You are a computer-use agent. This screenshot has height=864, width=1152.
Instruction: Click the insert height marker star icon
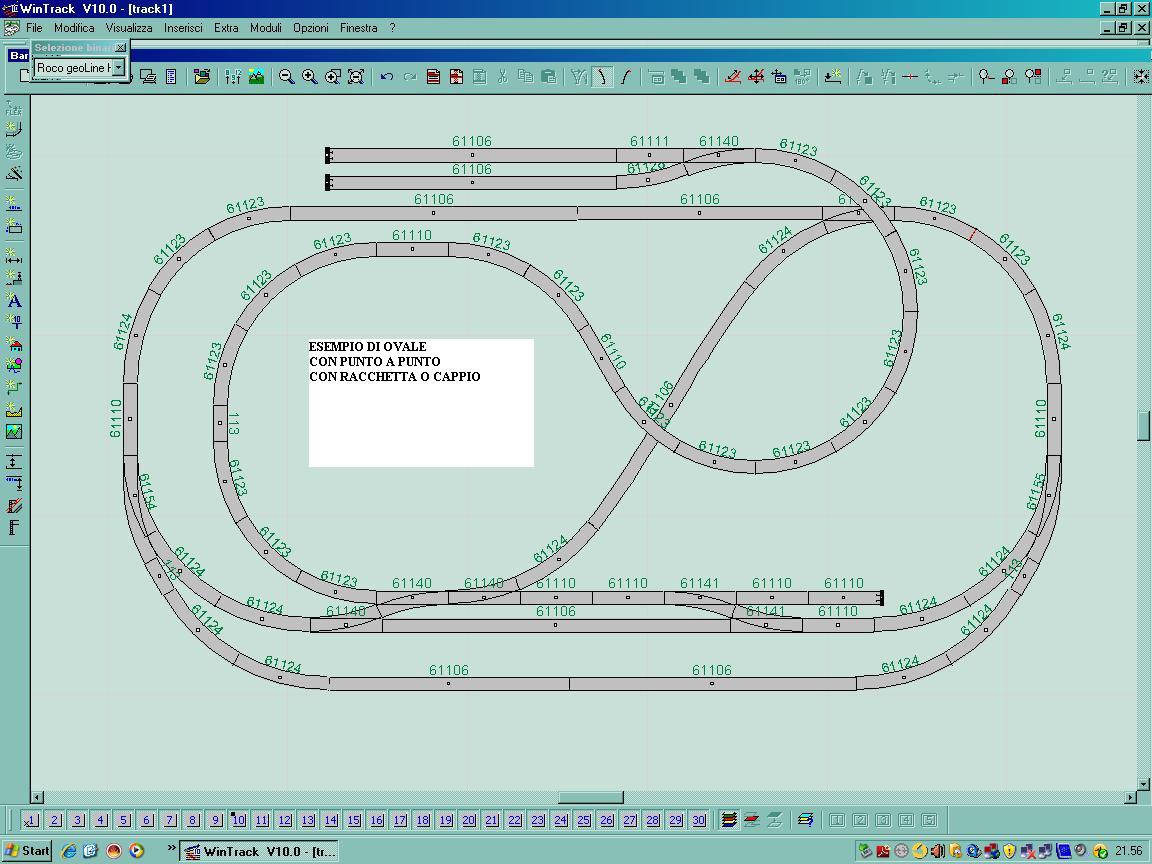point(832,76)
